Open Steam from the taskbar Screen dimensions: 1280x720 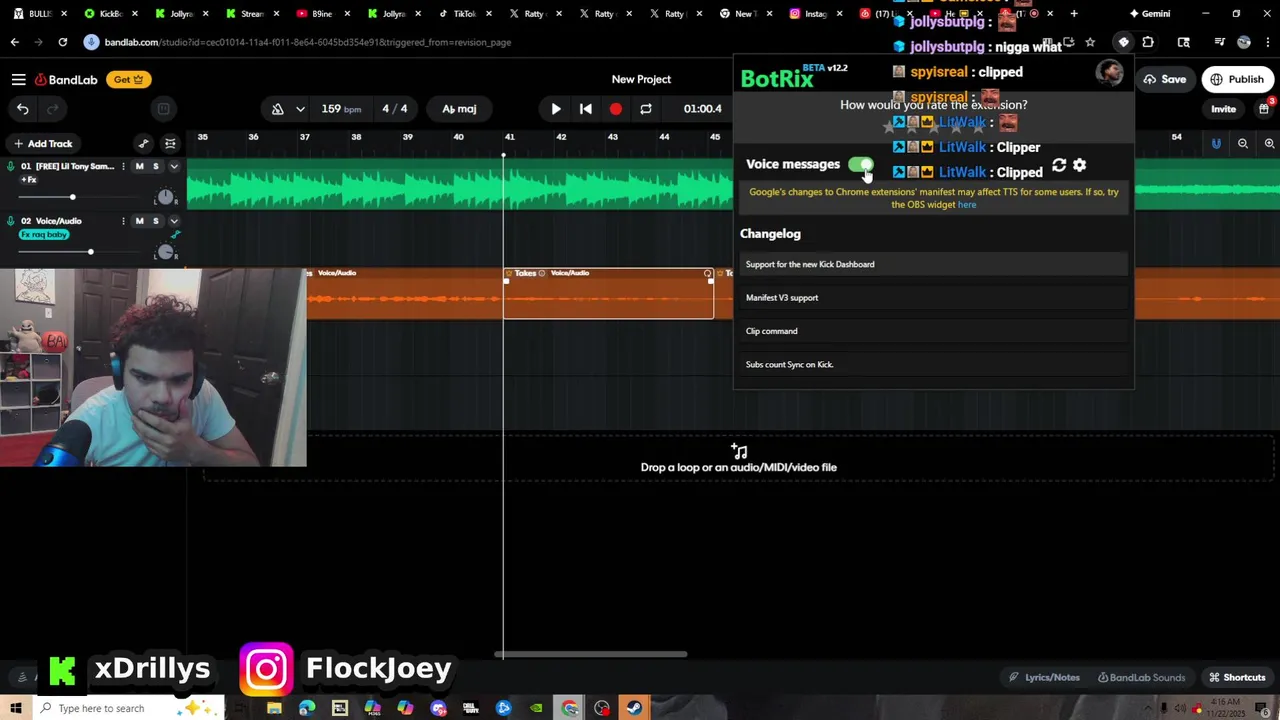click(634, 708)
